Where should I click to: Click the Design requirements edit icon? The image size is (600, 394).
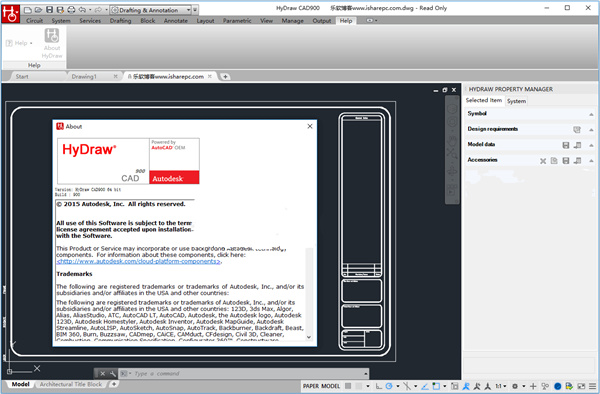577,129
